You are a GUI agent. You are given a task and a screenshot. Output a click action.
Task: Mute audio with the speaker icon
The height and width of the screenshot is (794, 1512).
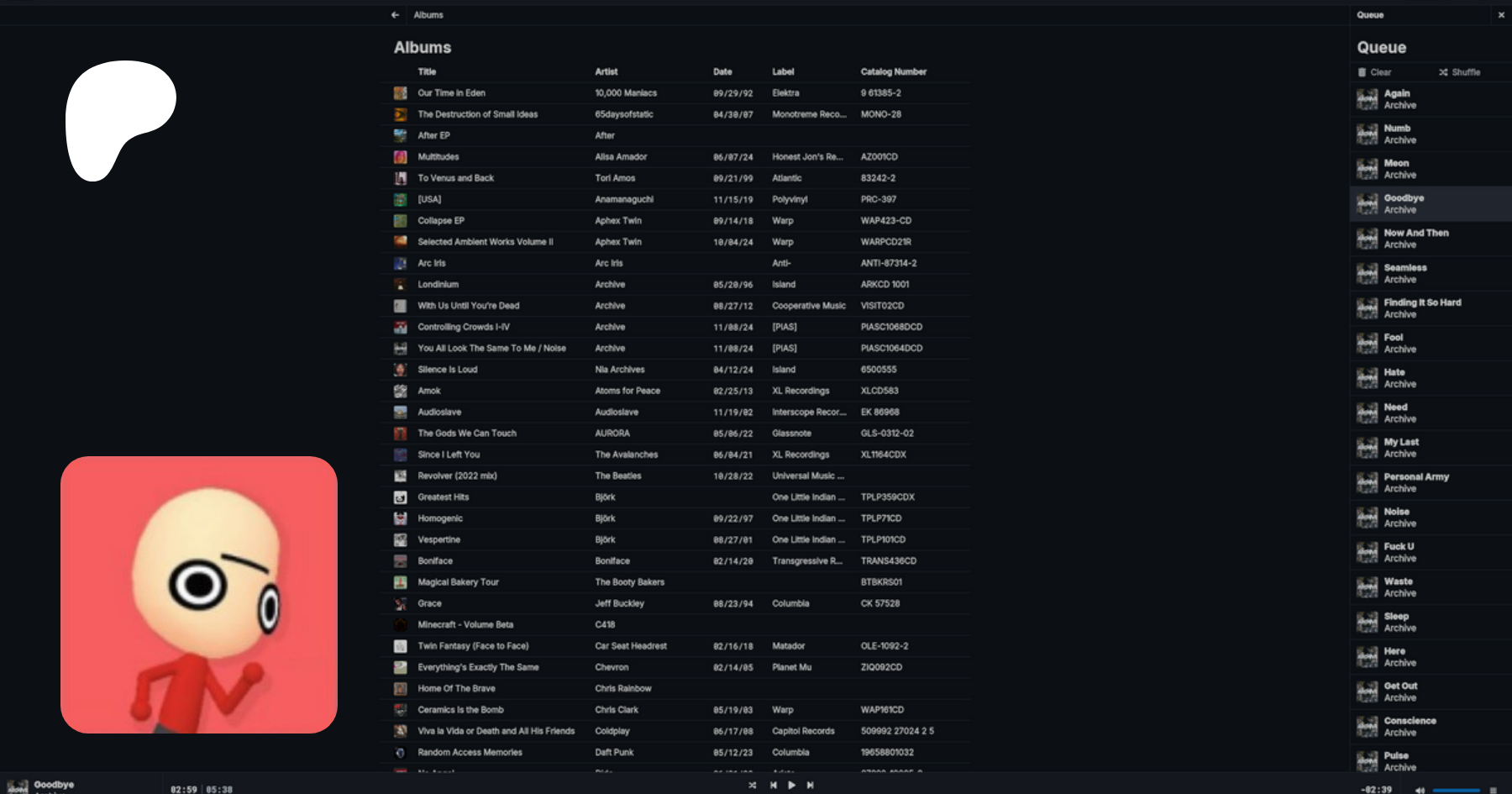1420,790
